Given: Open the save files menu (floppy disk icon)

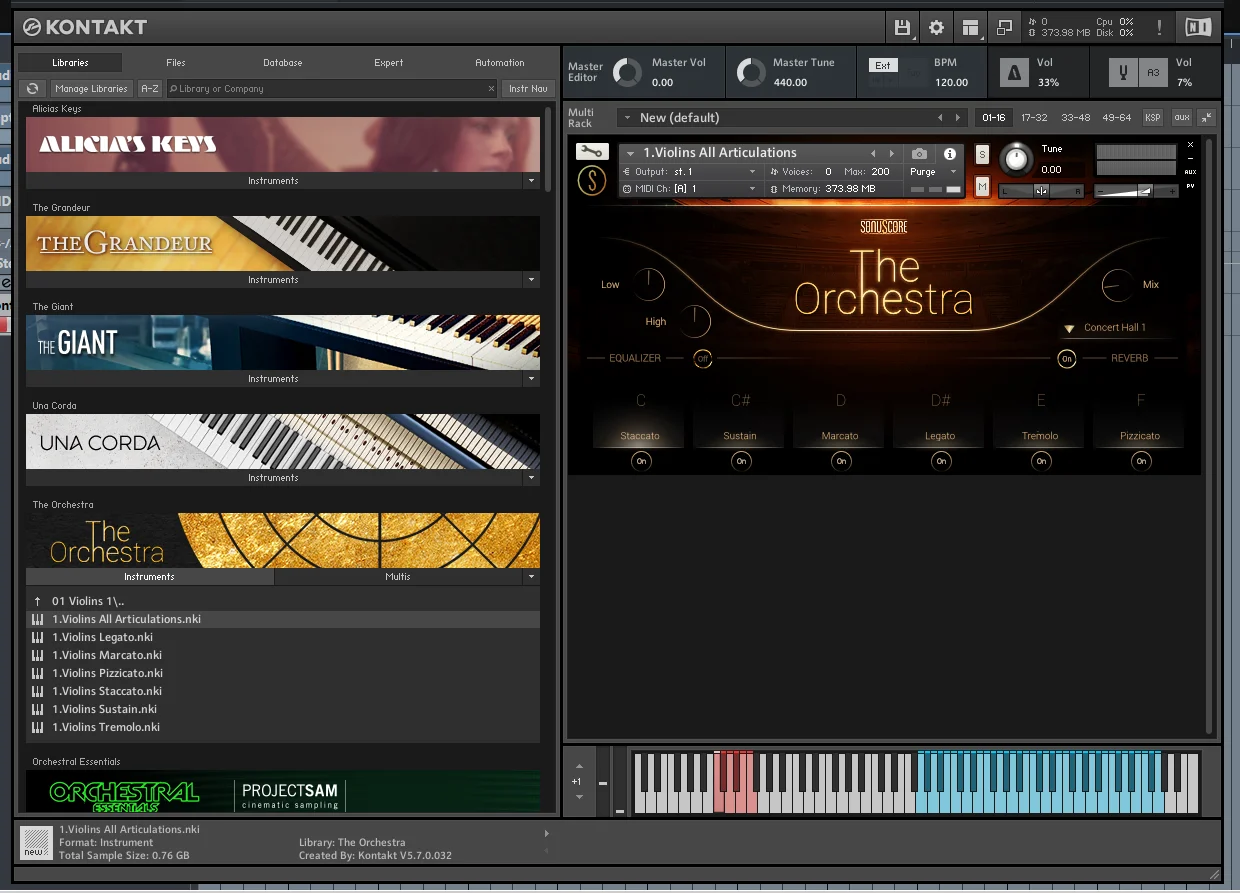Looking at the screenshot, I should click(x=903, y=27).
